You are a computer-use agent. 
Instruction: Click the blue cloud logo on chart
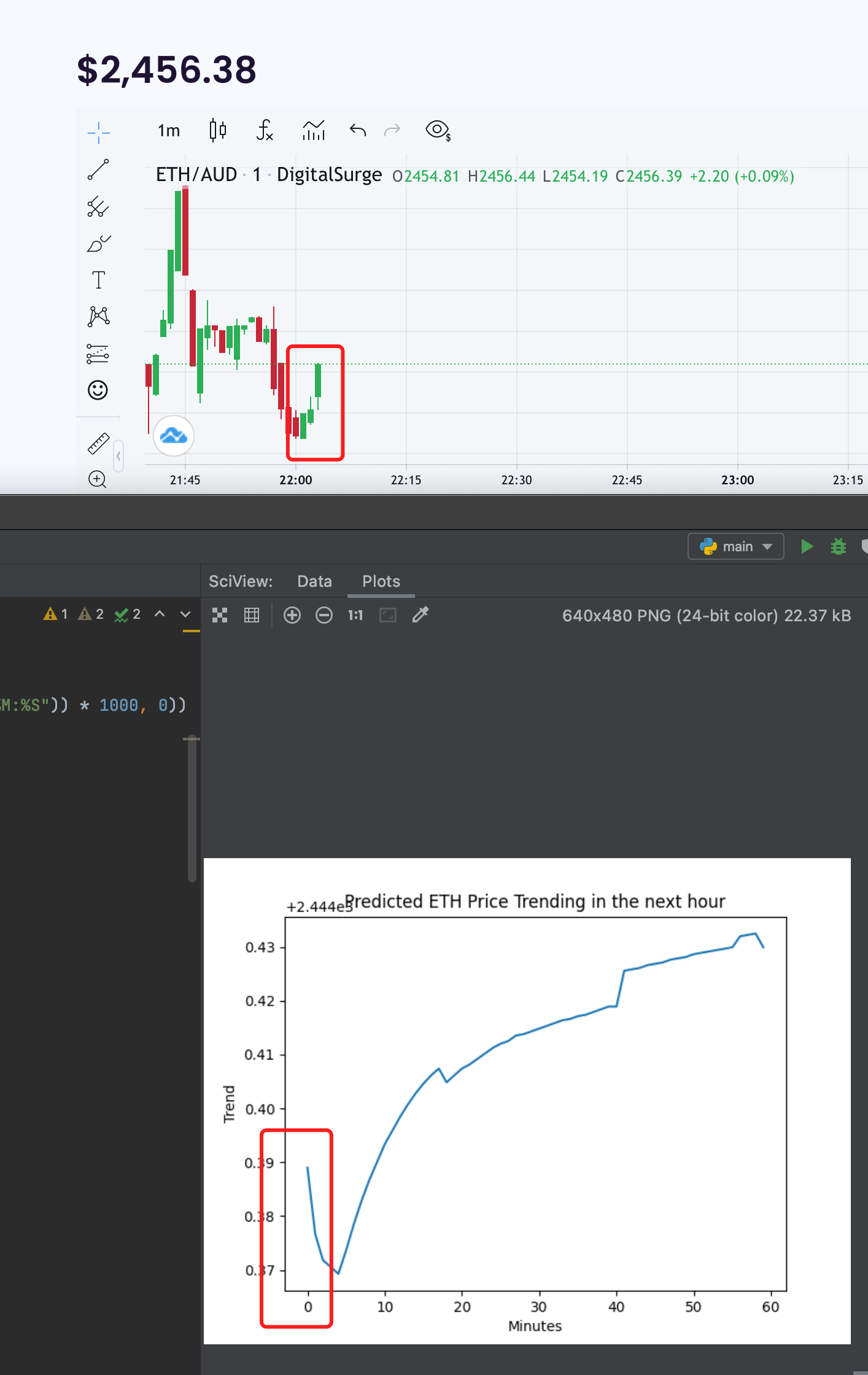(x=174, y=436)
